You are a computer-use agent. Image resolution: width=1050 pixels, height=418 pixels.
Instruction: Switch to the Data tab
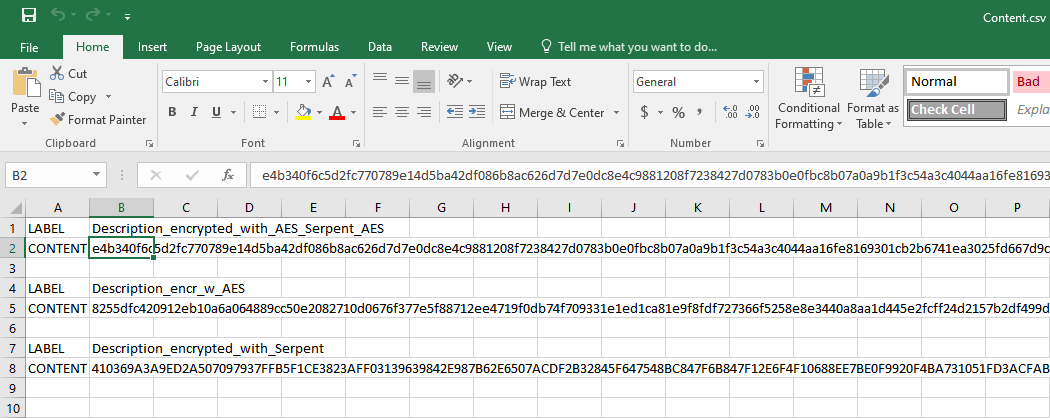pos(380,47)
